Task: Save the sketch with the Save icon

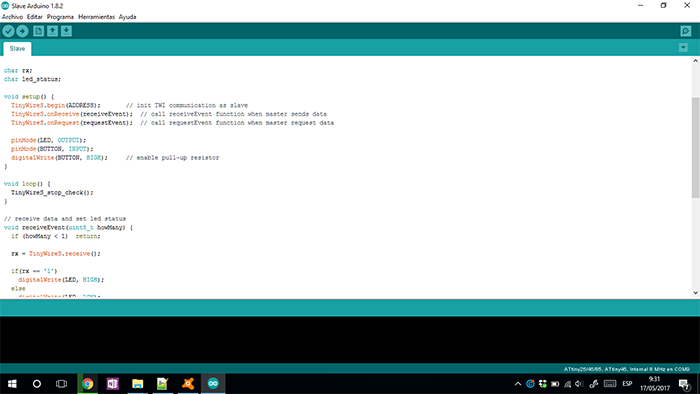Action: coord(67,31)
